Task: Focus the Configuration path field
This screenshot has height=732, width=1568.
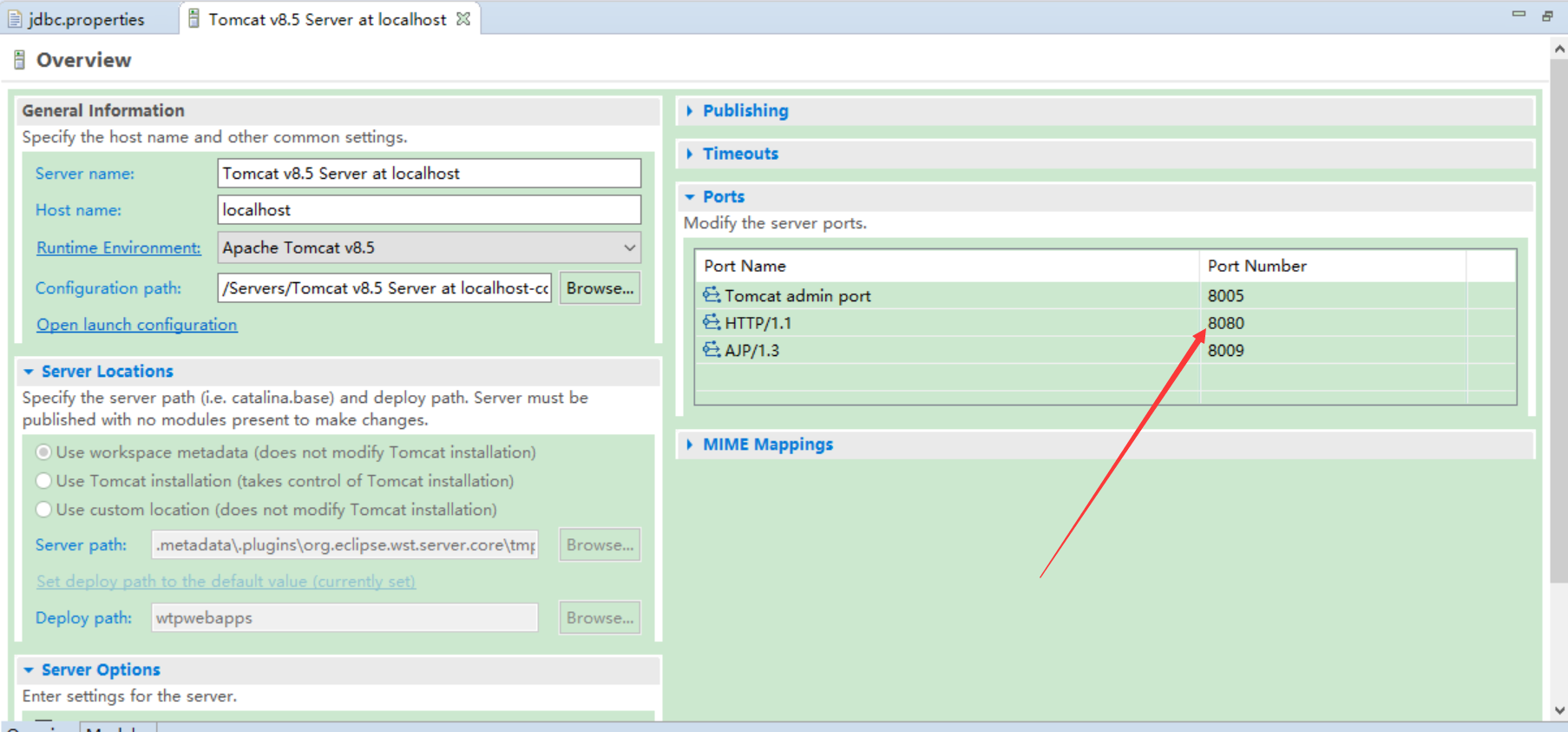Action: [384, 287]
